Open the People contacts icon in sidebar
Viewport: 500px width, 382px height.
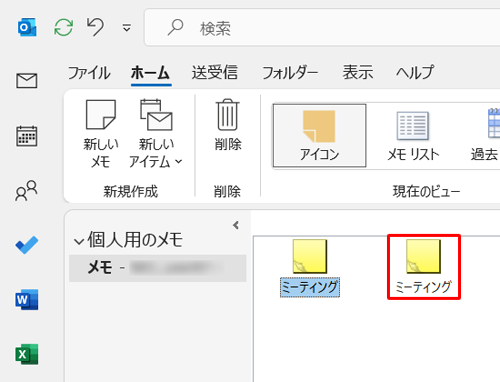pyautogui.click(x=26, y=191)
